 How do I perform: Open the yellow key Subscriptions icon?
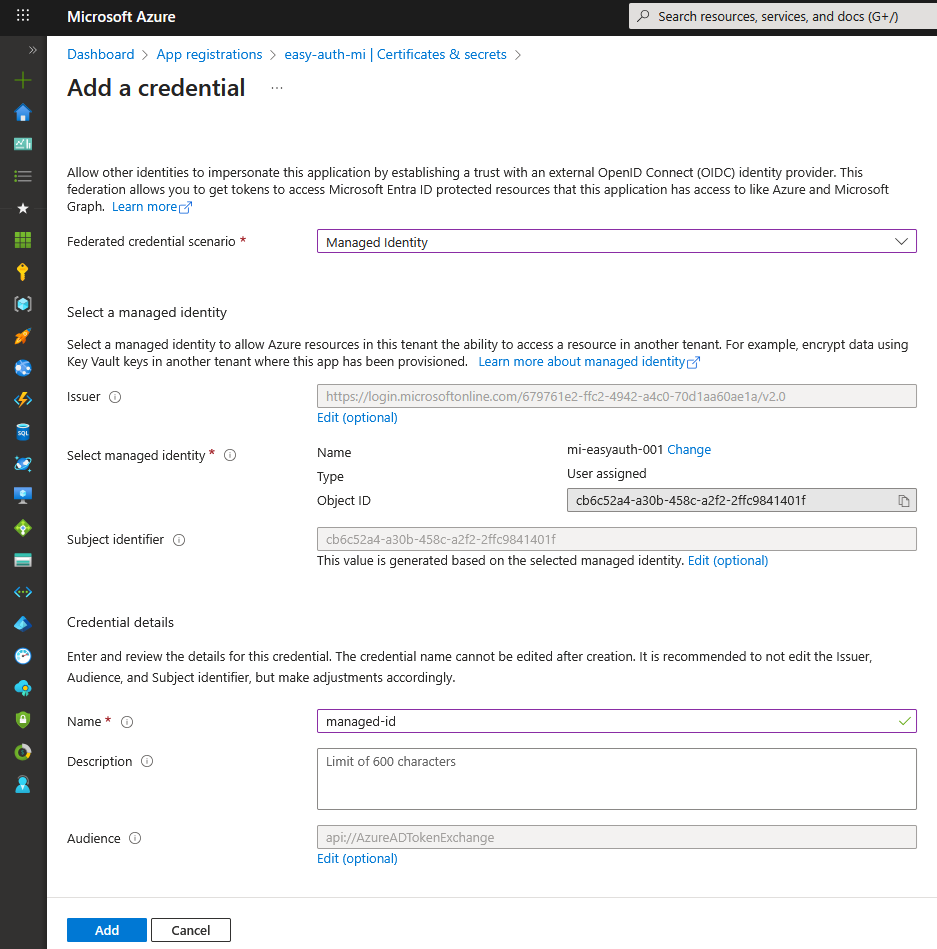[23, 272]
